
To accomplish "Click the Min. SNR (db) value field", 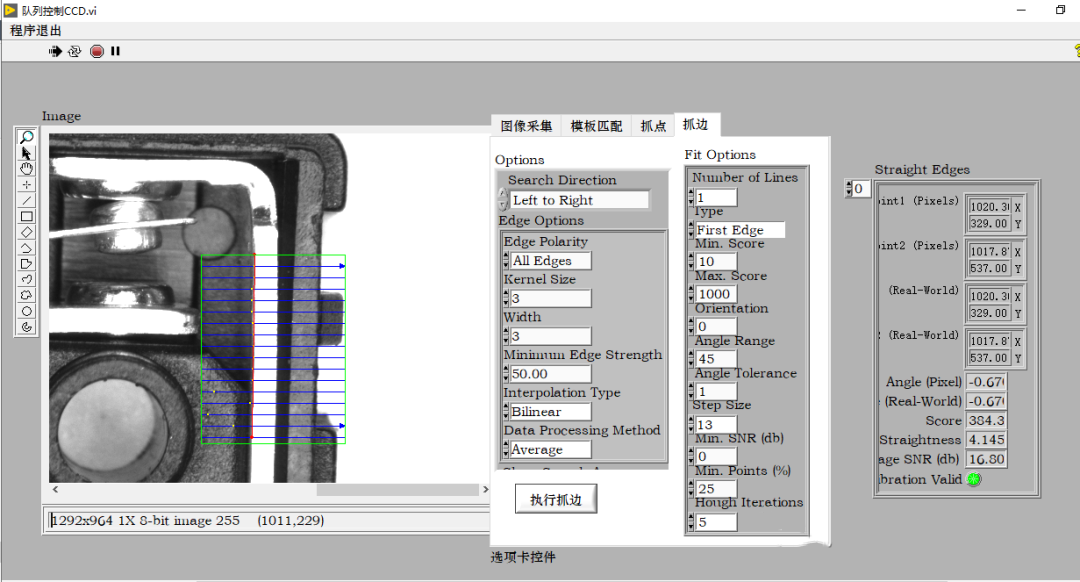I will (716, 456).
